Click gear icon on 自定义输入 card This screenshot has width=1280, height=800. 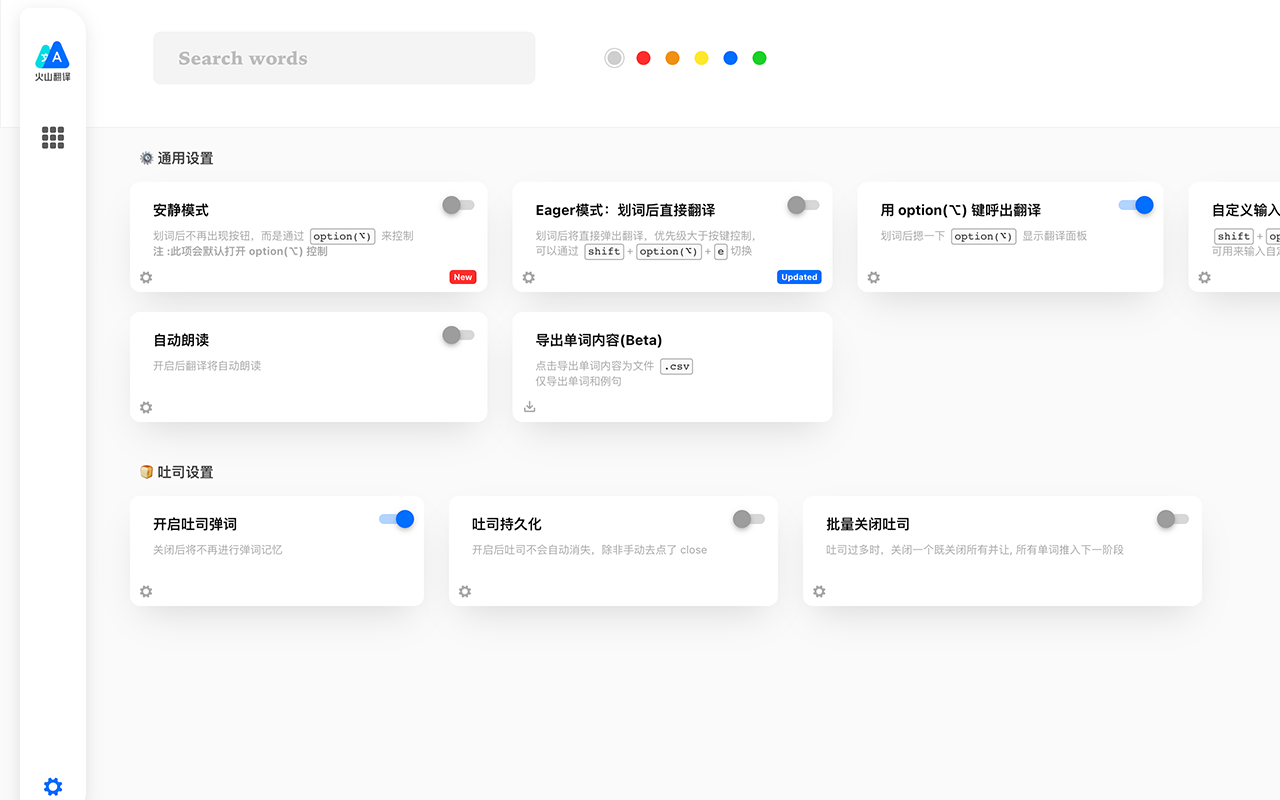[x=1205, y=277]
